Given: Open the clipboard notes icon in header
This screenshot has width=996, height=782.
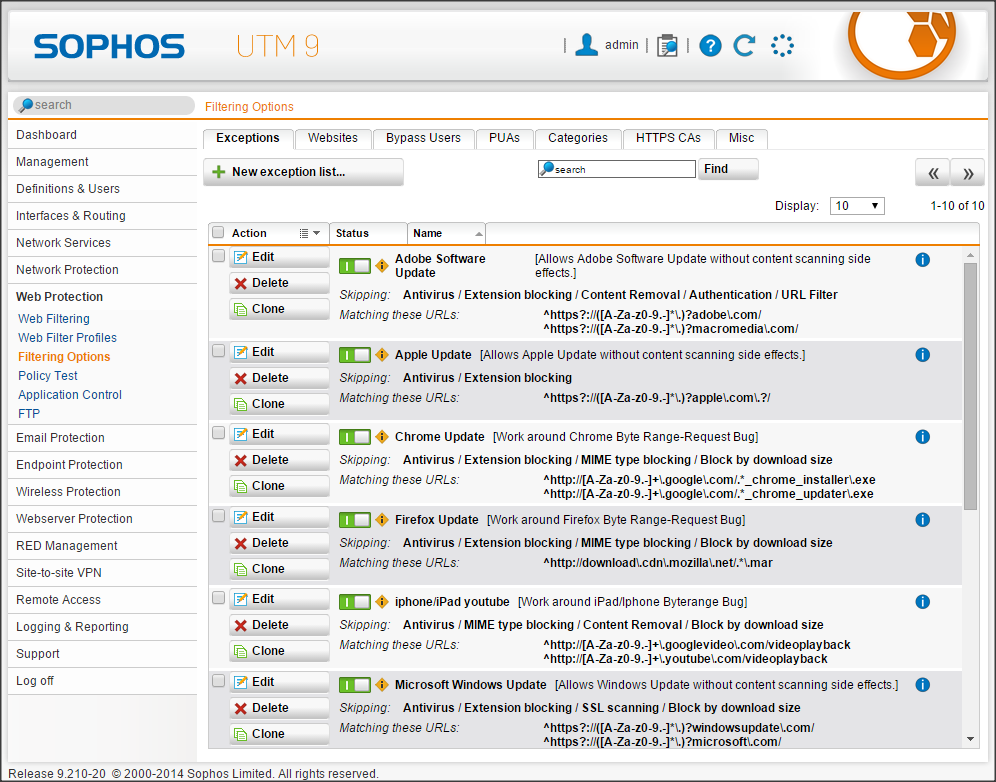Looking at the screenshot, I should 667,45.
